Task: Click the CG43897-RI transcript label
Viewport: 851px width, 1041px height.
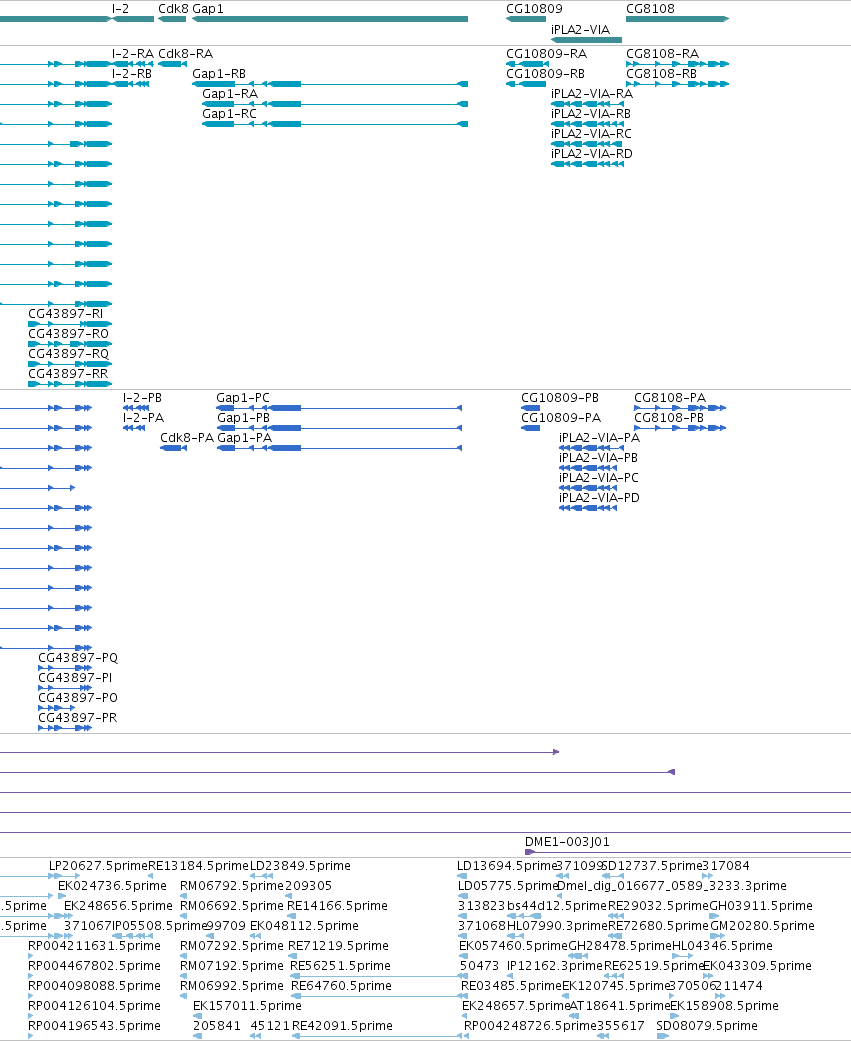Action: pyautogui.click(x=66, y=313)
